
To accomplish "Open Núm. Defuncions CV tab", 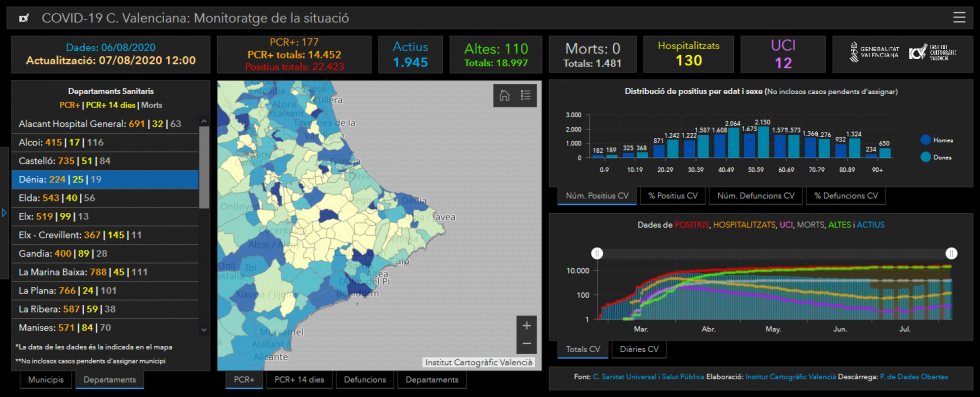I will [x=755, y=196].
